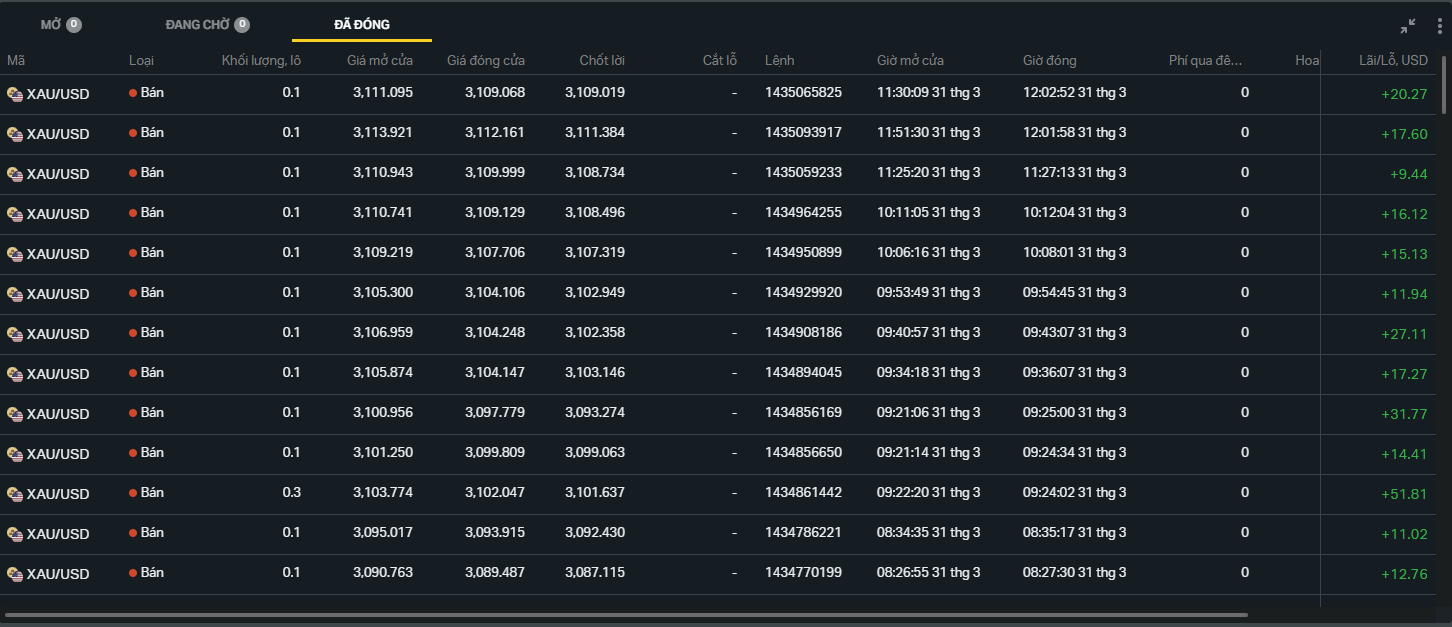Image resolution: width=1452 pixels, height=627 pixels.
Task: Sort by Giá mở cửa column header
Action: click(379, 61)
